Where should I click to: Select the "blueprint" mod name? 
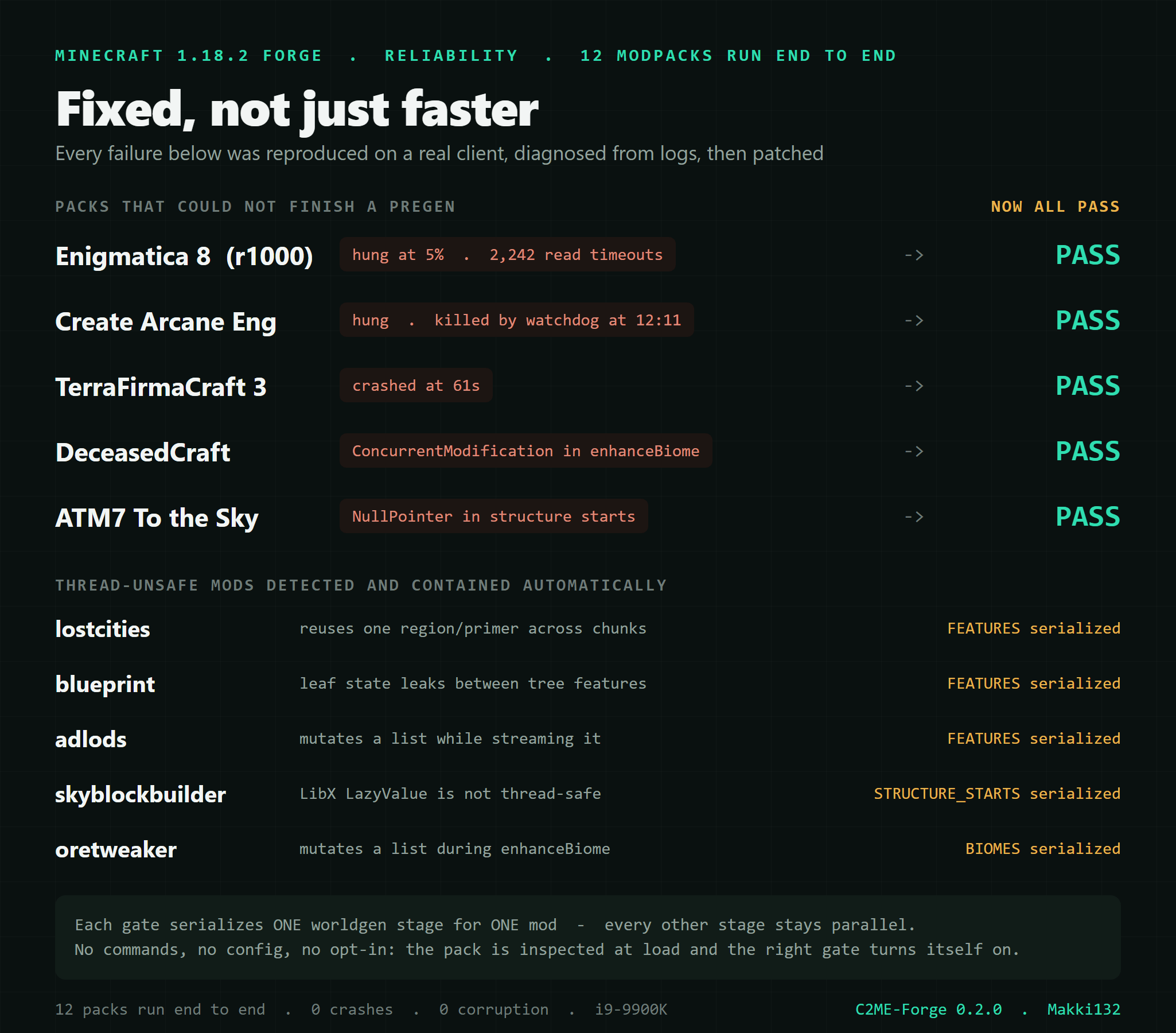[105, 684]
